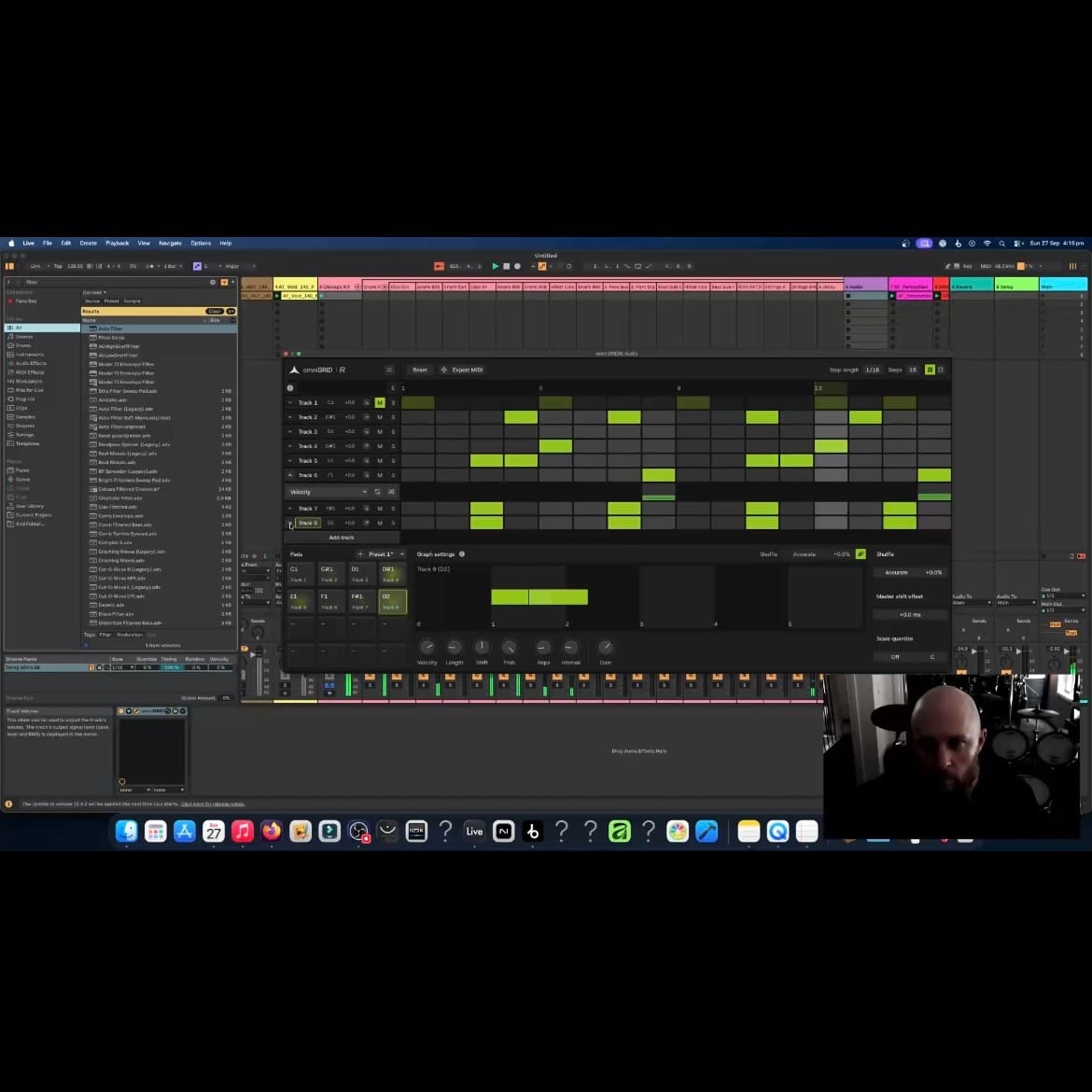
Task: Open the File menu
Action: click(x=48, y=244)
